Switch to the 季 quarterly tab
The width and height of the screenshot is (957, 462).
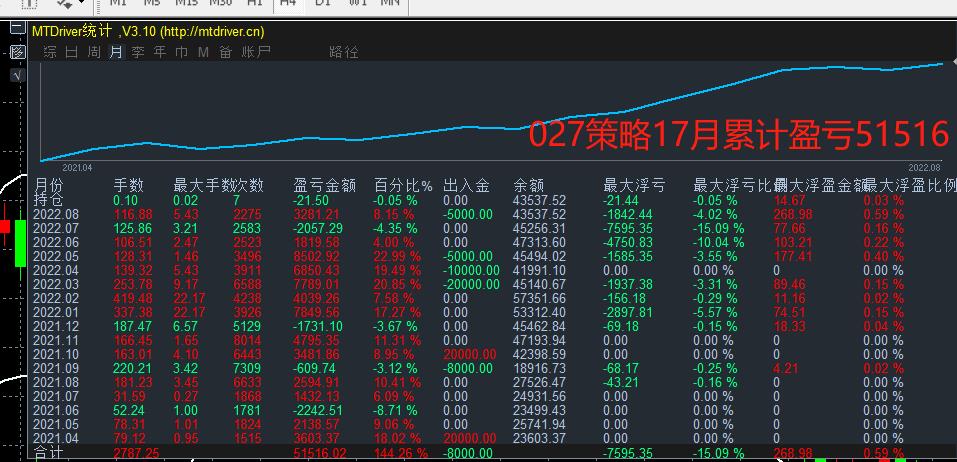click(x=138, y=52)
